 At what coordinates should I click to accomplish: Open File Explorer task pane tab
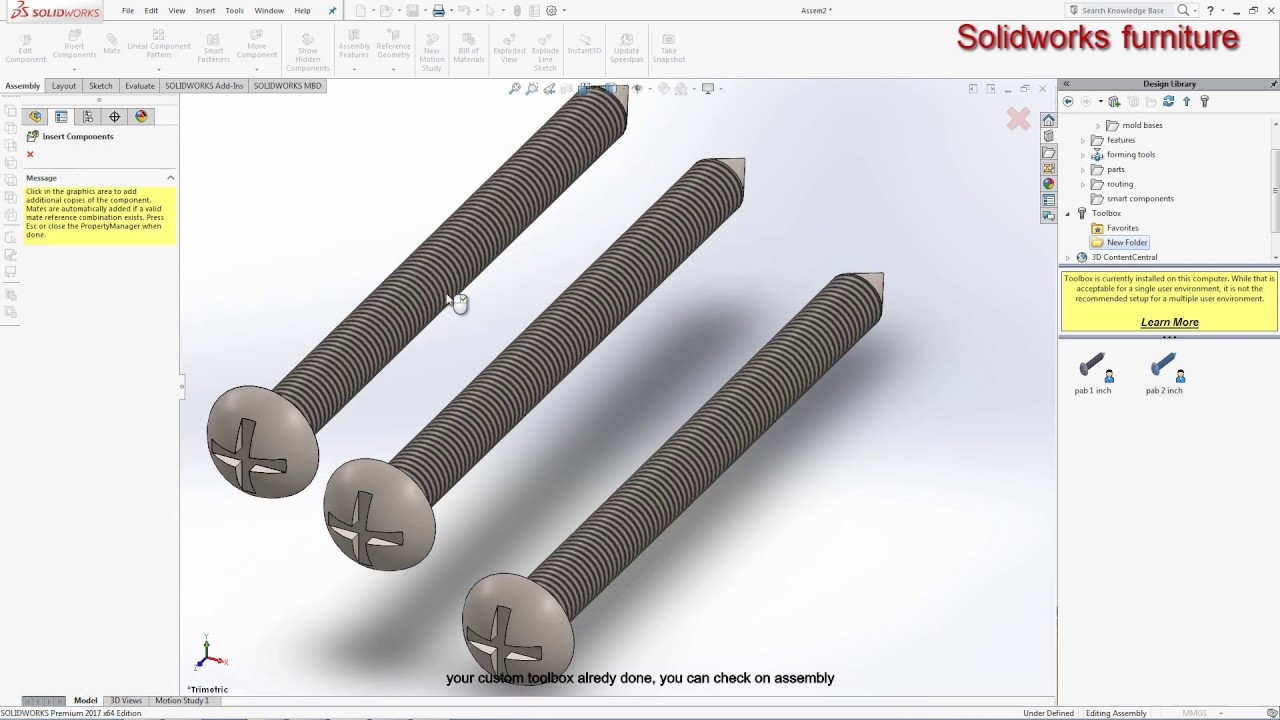(1048, 152)
